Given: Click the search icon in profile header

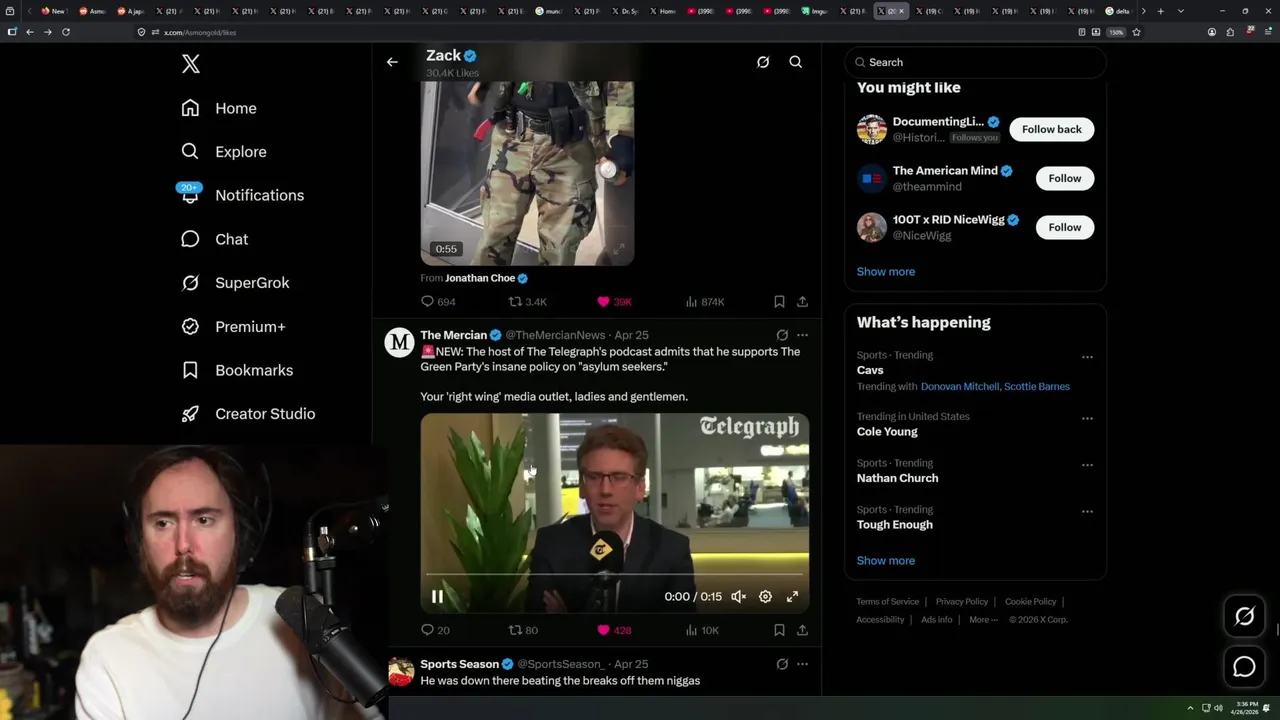Looking at the screenshot, I should (x=796, y=62).
